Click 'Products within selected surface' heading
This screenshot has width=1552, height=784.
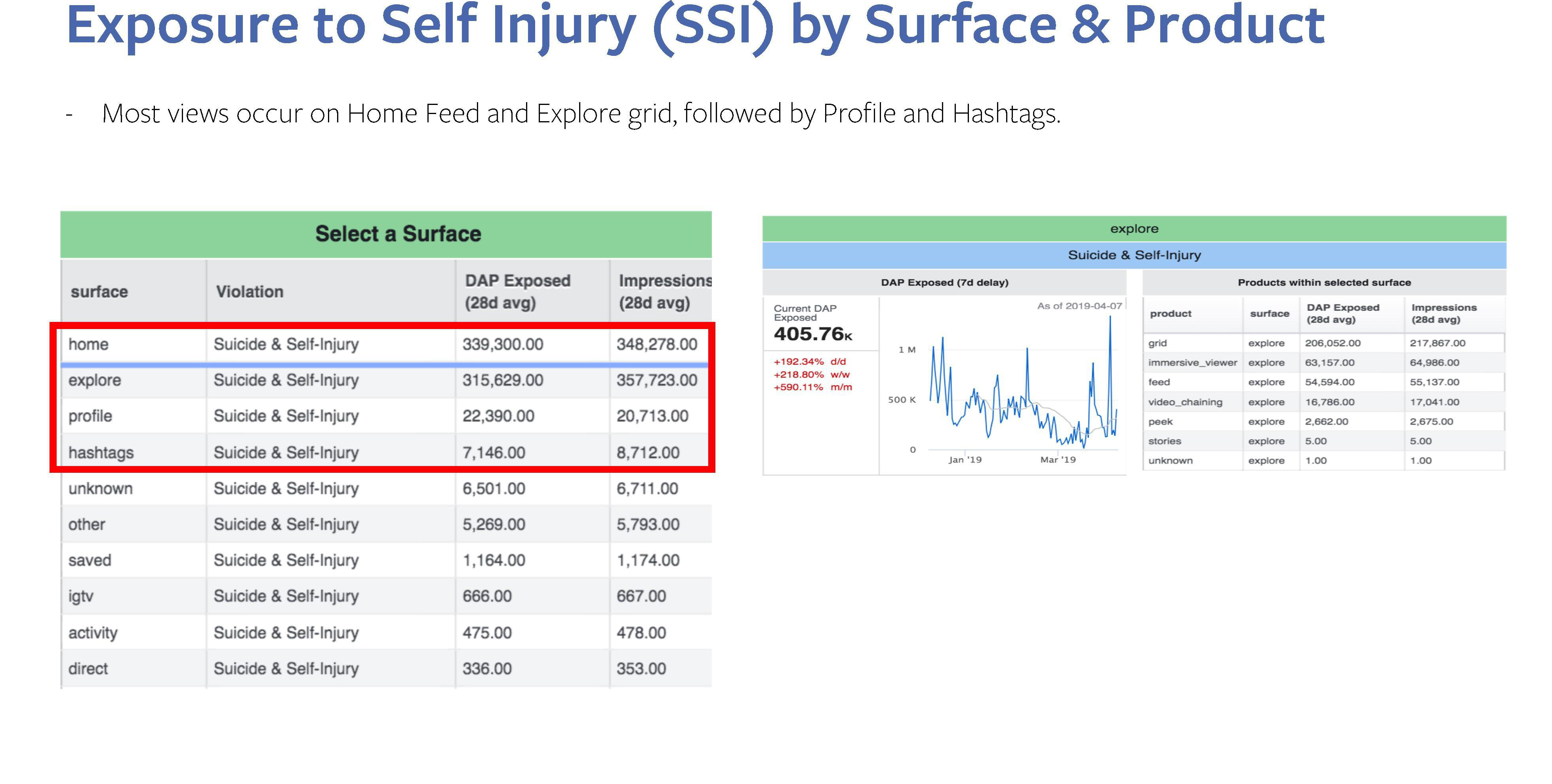pyautogui.click(x=1324, y=282)
